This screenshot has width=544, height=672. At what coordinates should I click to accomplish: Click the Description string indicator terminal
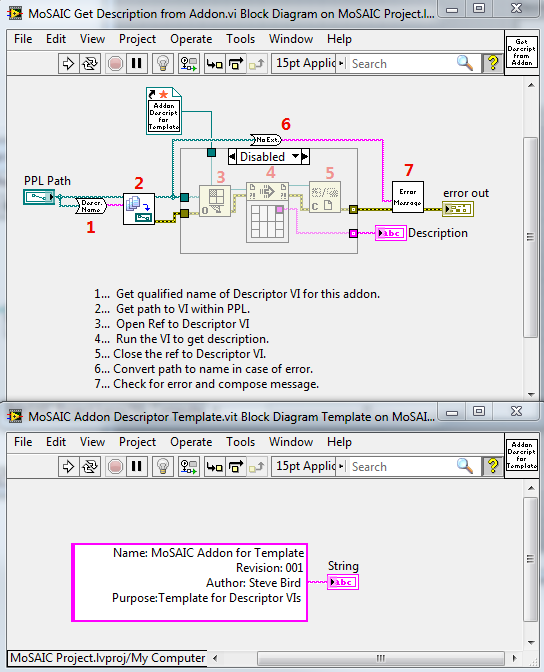click(x=391, y=233)
